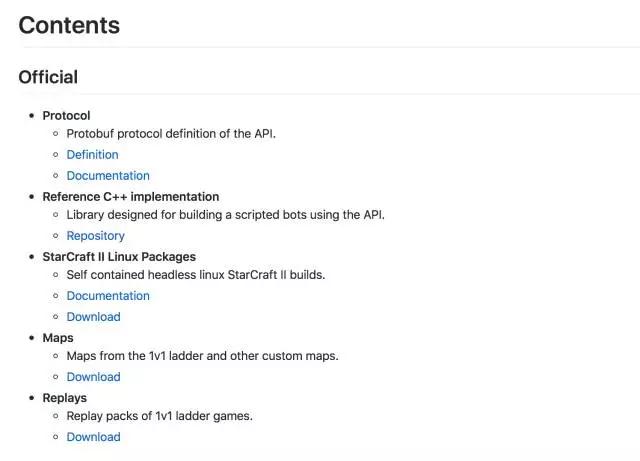The height and width of the screenshot is (461, 640).
Task: Click the StarCraft II Linux Packages title
Action: click(x=119, y=257)
